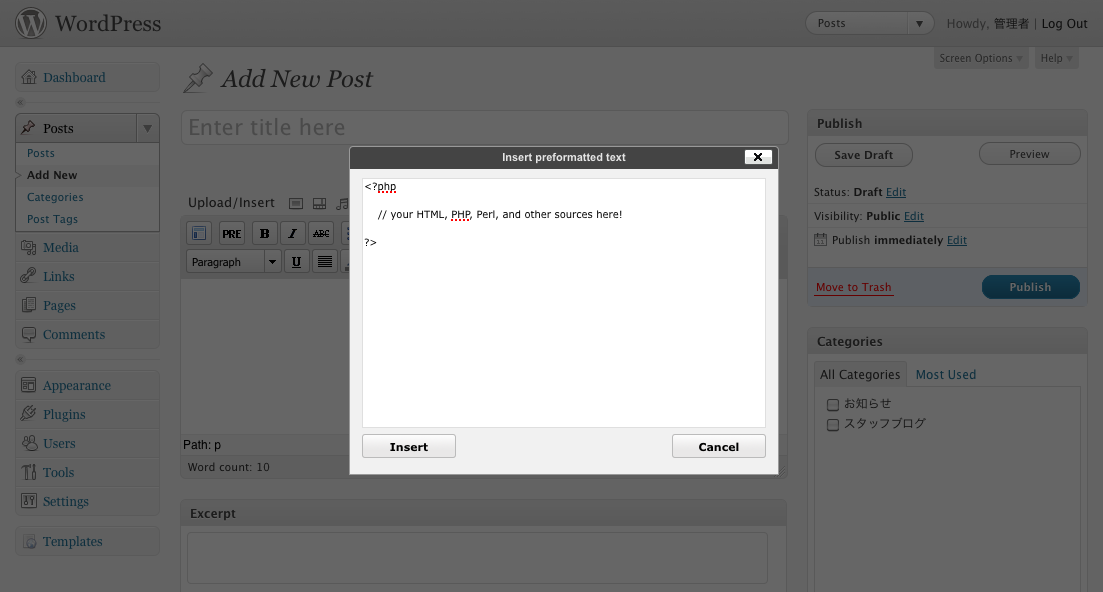Select Add New in the Posts submenu

(52, 175)
